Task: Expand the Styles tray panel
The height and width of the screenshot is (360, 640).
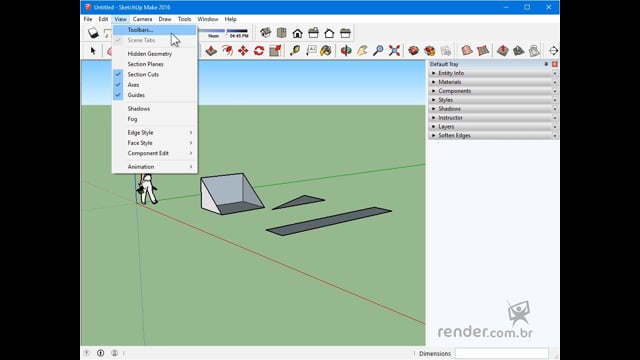Action: (493, 100)
